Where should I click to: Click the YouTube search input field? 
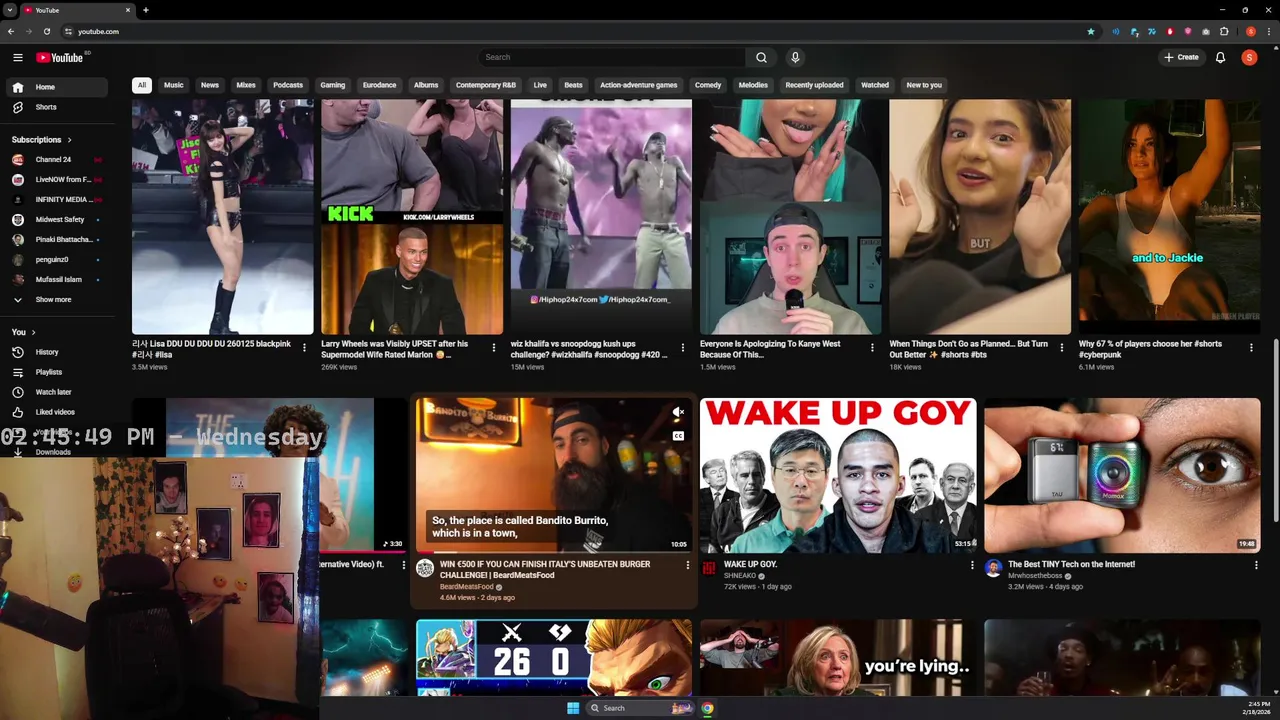click(x=611, y=57)
